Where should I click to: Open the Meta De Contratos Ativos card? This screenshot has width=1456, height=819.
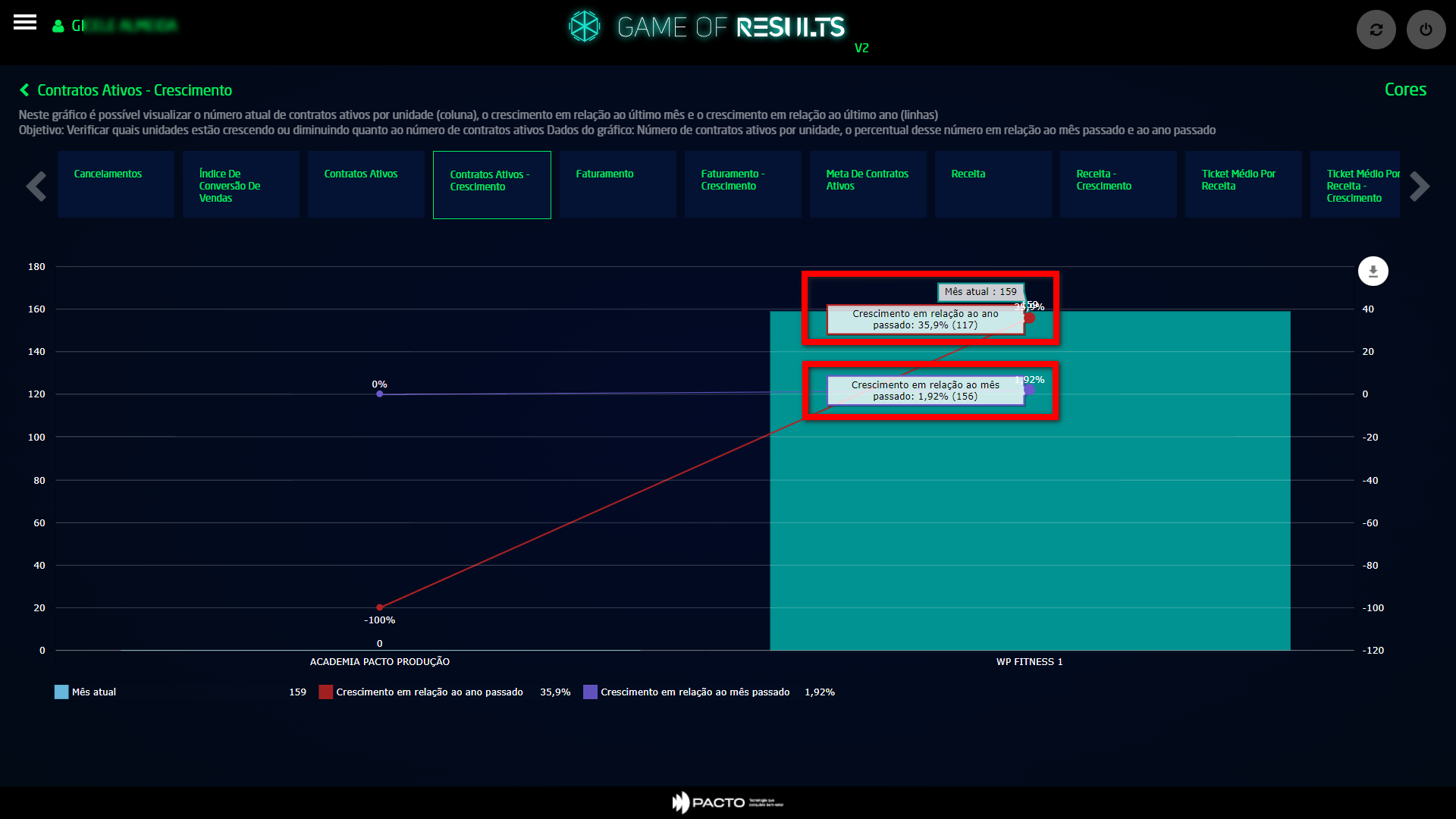pos(868,184)
